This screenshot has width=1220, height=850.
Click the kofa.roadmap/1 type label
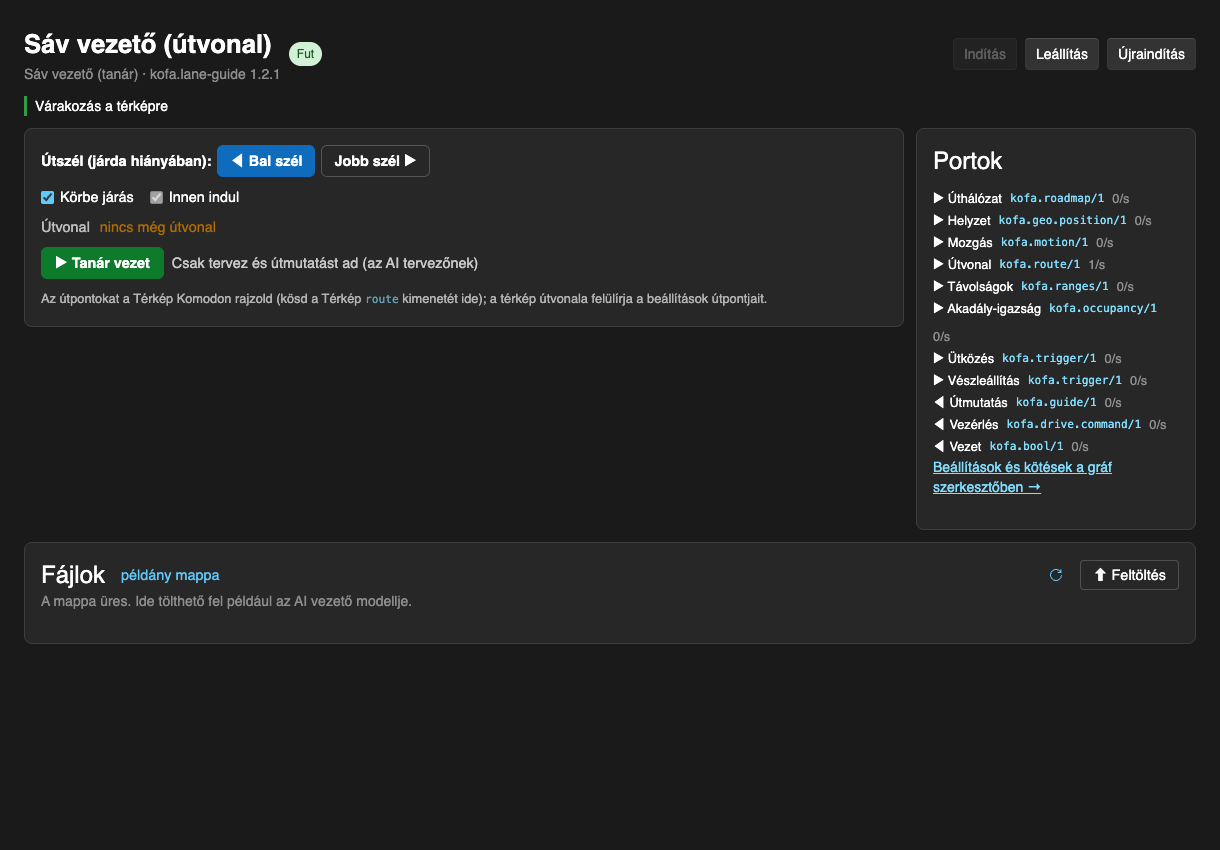1057,199
